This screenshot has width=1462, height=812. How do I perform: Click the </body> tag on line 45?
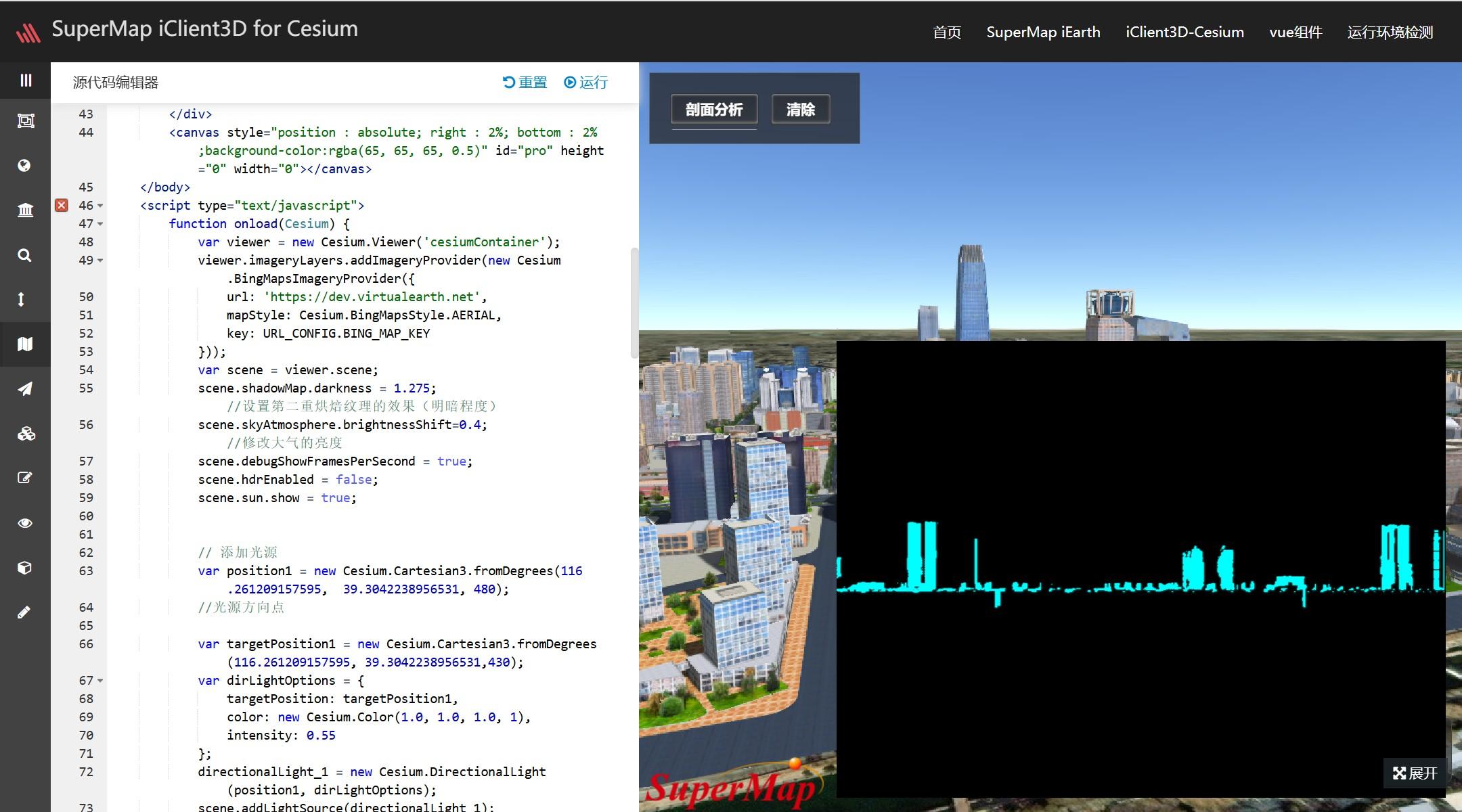(x=165, y=187)
